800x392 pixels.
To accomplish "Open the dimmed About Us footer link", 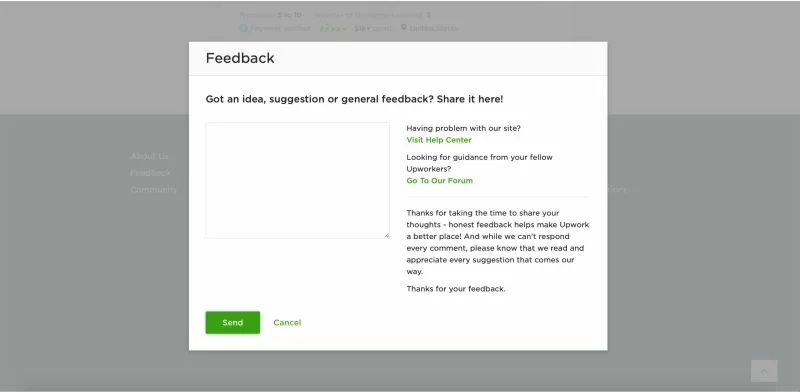I will (x=149, y=156).
